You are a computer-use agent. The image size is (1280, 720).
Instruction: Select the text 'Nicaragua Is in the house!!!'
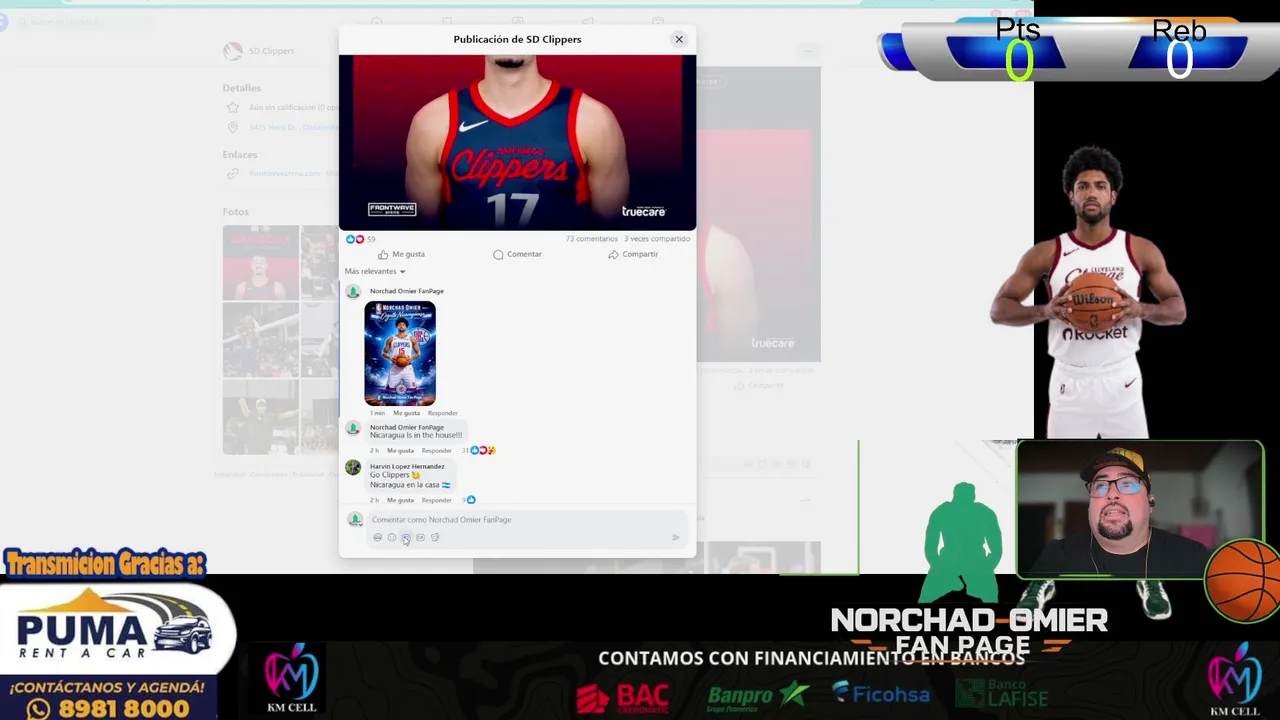click(x=416, y=435)
